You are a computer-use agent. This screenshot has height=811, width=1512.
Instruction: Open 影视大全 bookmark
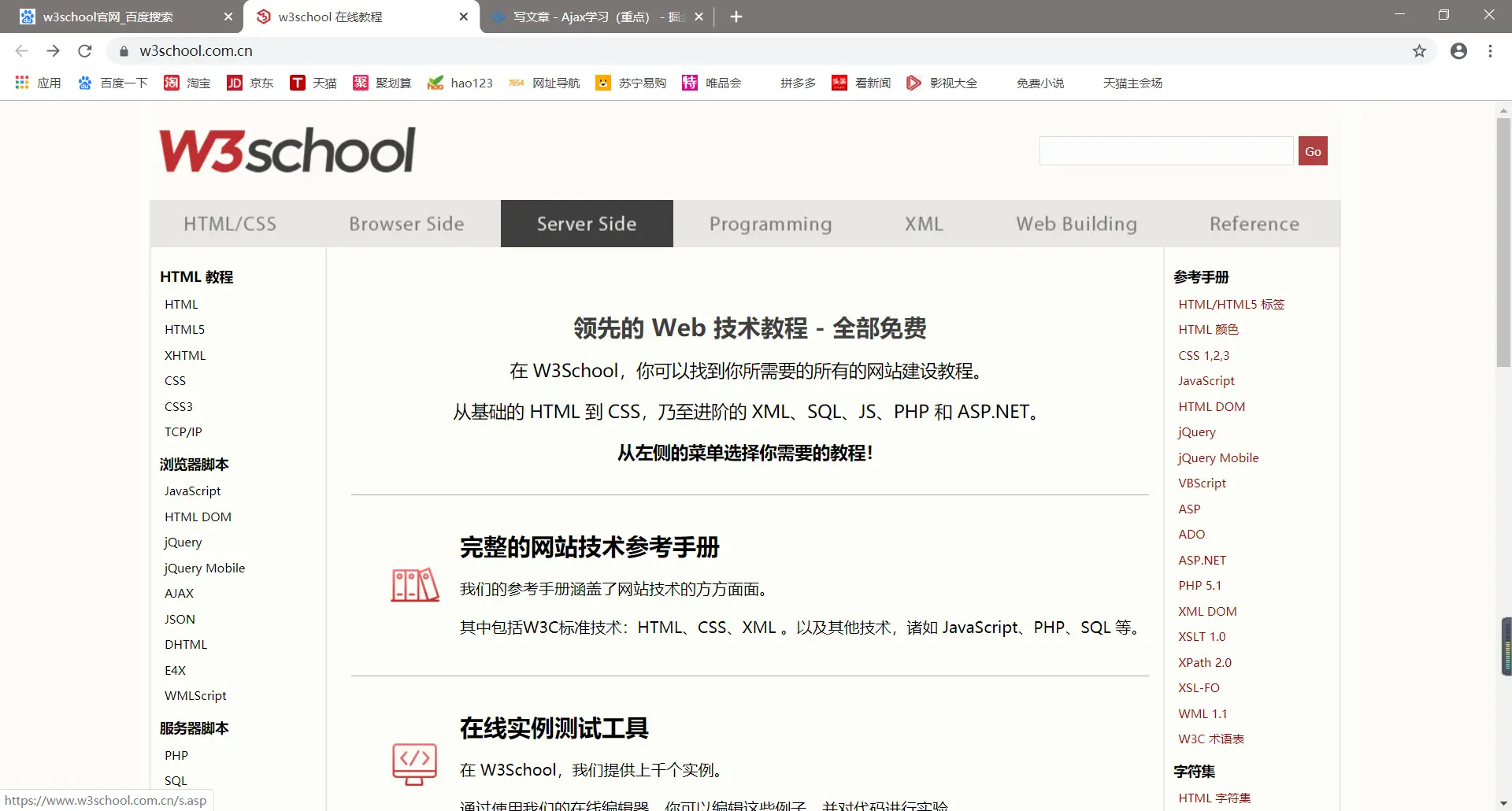click(942, 83)
